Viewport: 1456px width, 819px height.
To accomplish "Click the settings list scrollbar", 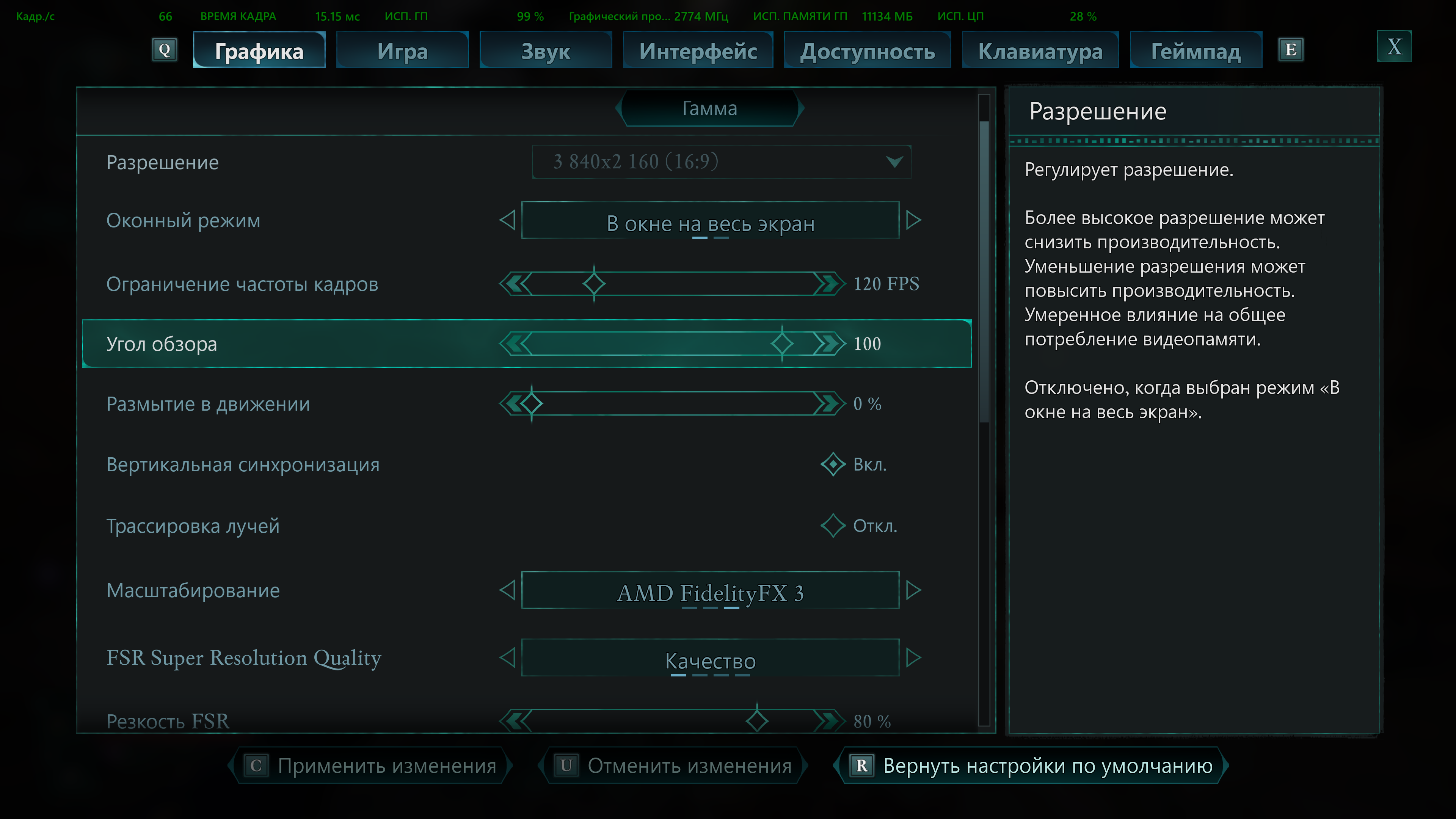I will point(984,271).
